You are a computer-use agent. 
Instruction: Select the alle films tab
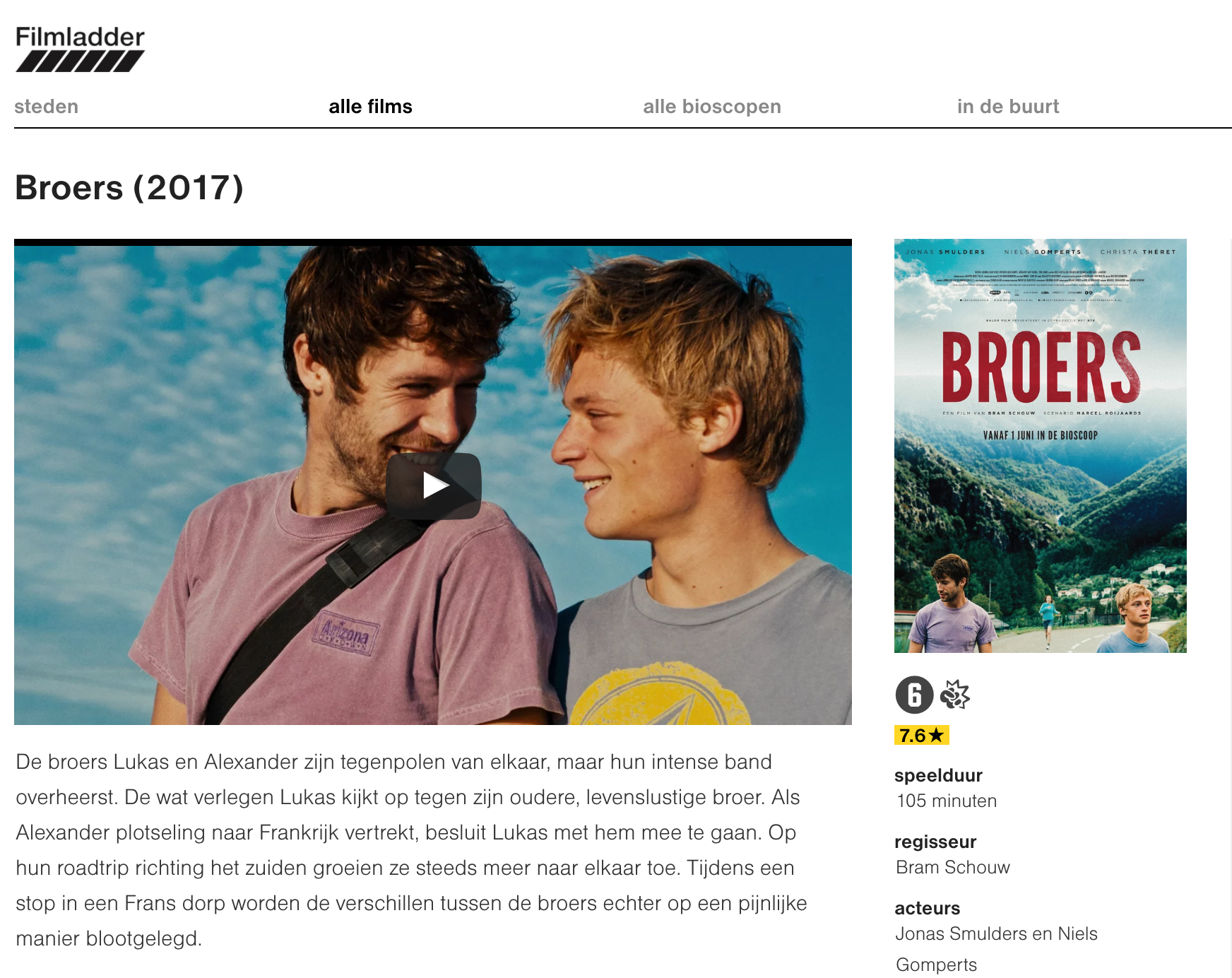370,107
